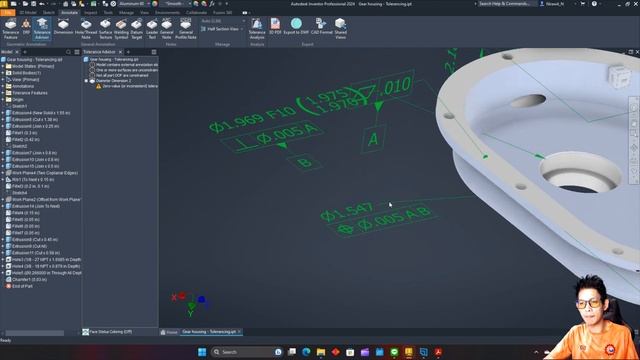
Task: Switch to the 3D Model ribbon tab
Action: point(28,13)
